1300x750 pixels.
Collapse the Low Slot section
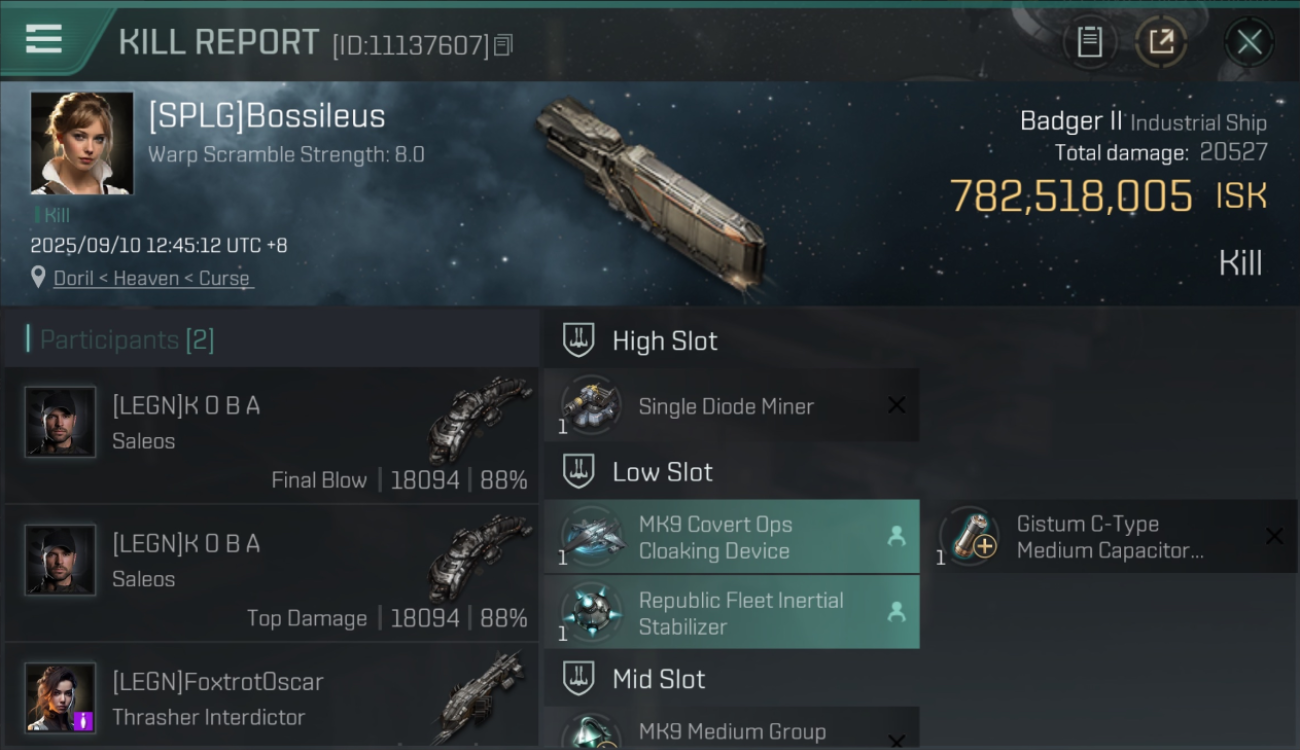click(x=578, y=471)
